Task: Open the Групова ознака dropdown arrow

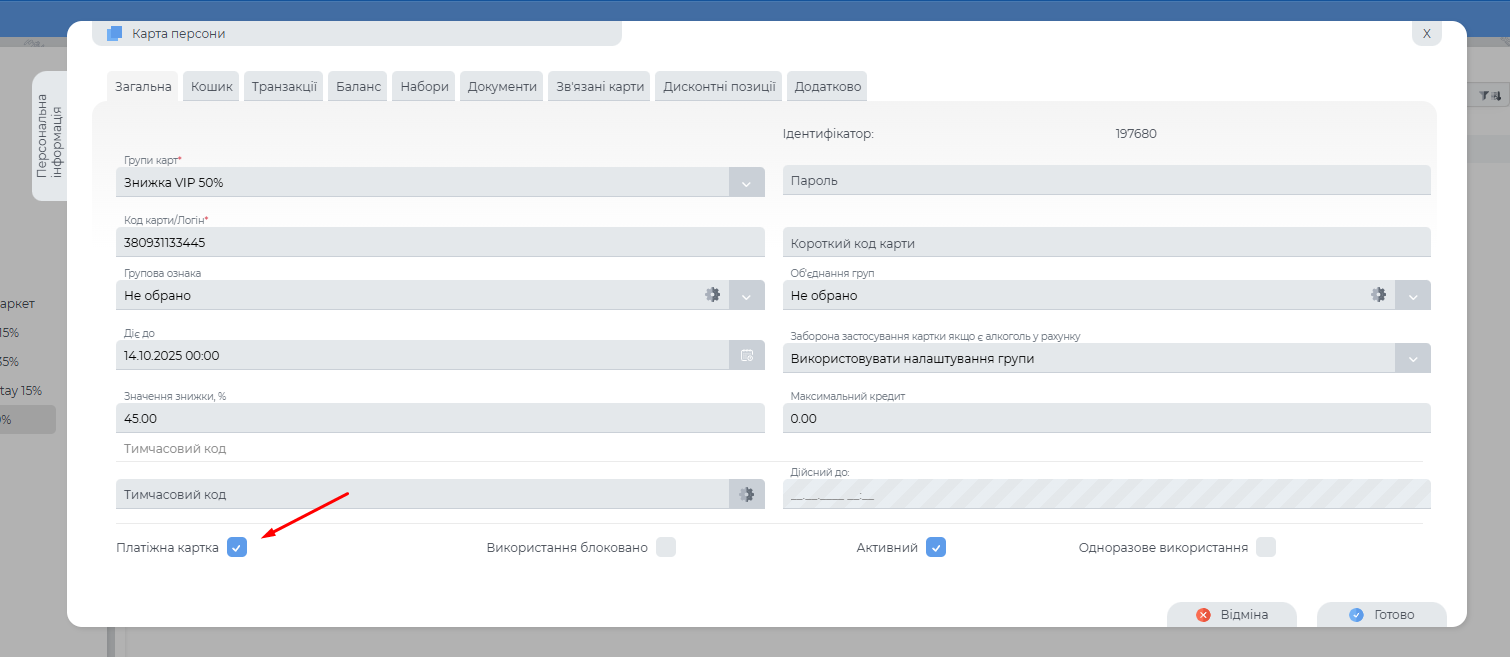Action: point(746,295)
